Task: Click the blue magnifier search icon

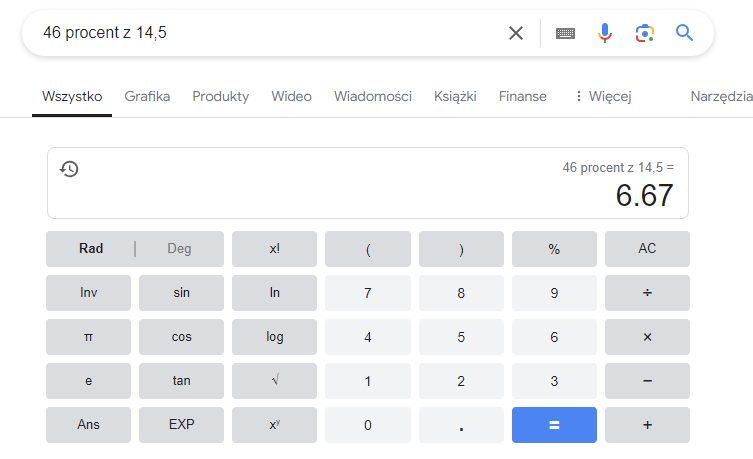Action: [684, 33]
